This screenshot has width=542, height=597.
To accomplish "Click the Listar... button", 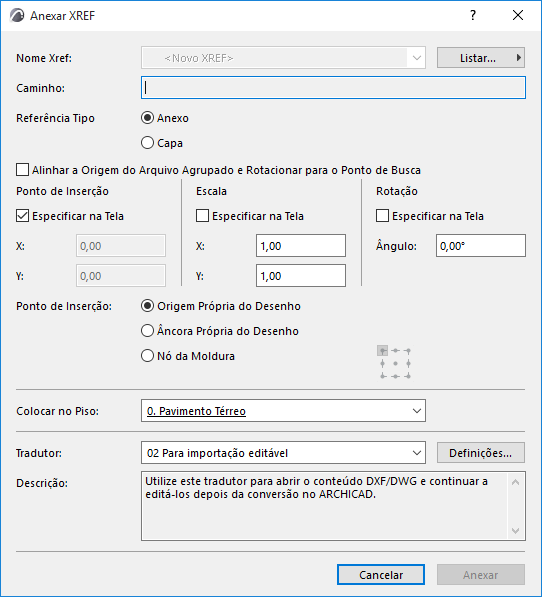I will (x=481, y=58).
